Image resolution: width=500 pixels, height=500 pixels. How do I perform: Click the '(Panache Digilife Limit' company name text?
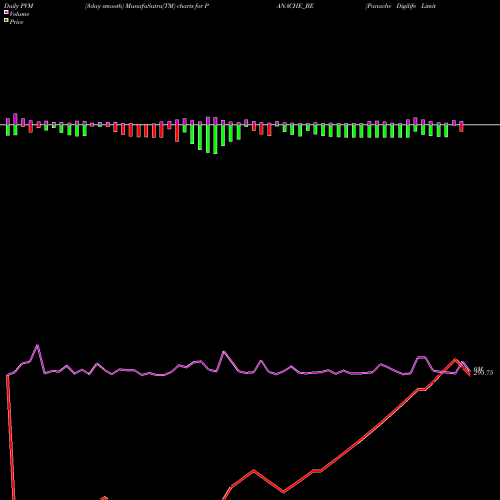[x=400, y=6]
